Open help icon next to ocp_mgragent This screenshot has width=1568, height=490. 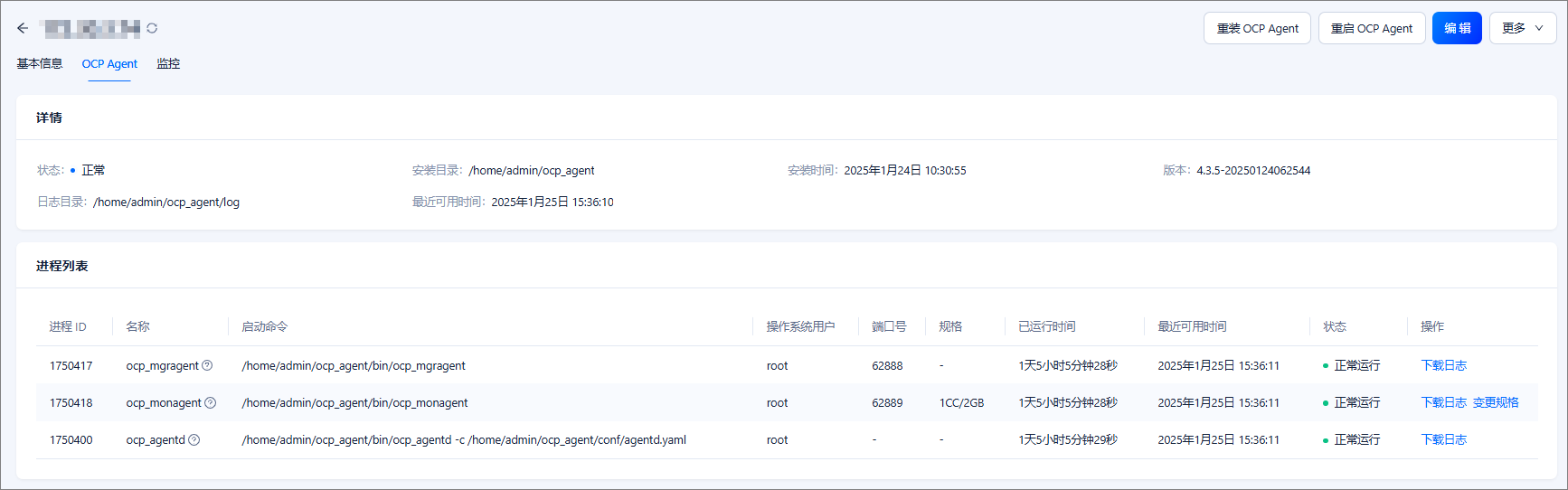(x=207, y=365)
